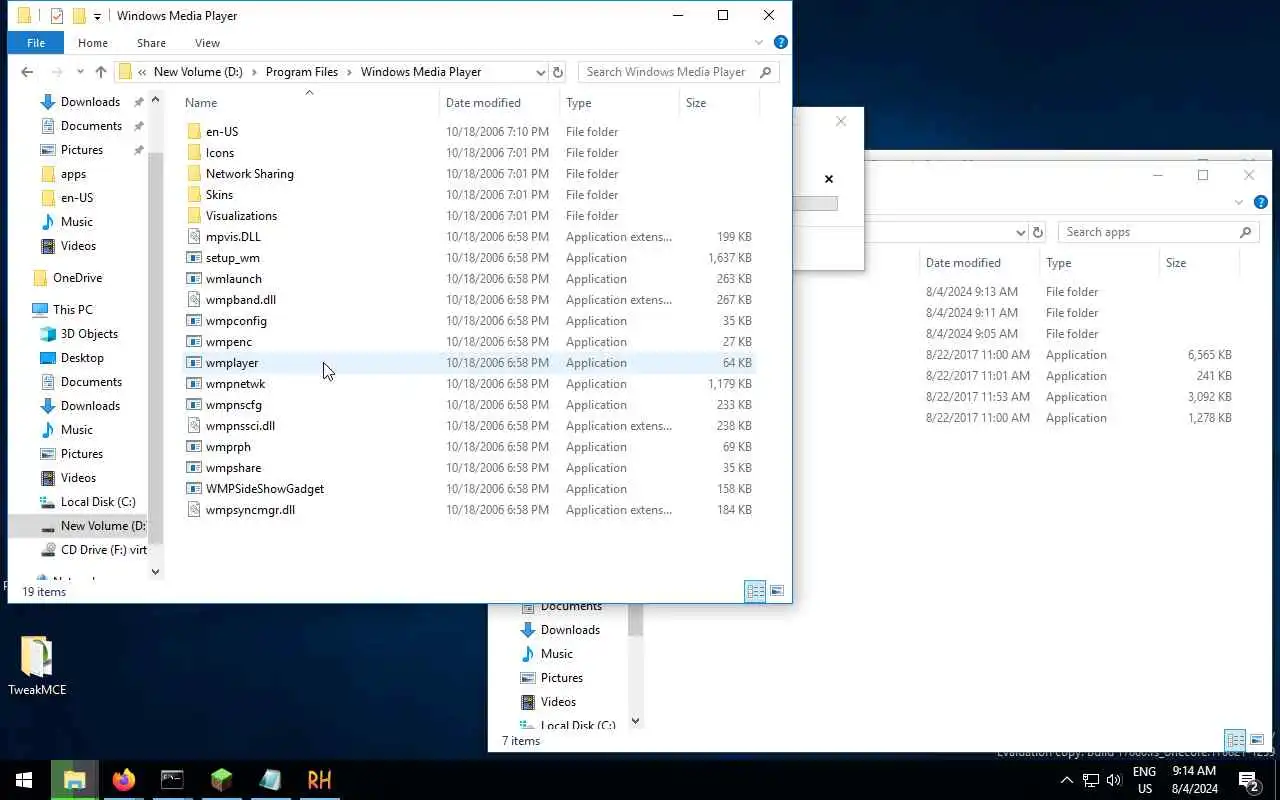This screenshot has width=1280, height=800.
Task: Expand the Program Files breadcrumb arrow
Action: [349, 72]
